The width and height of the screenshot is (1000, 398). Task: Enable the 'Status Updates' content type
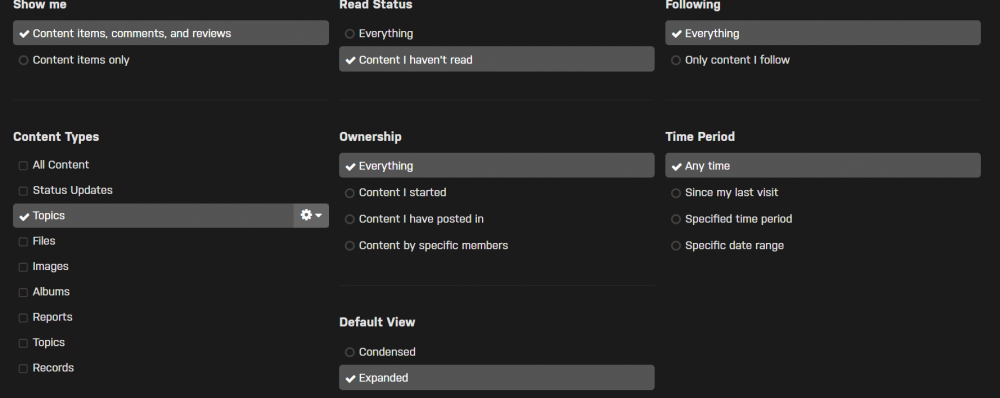click(23, 191)
